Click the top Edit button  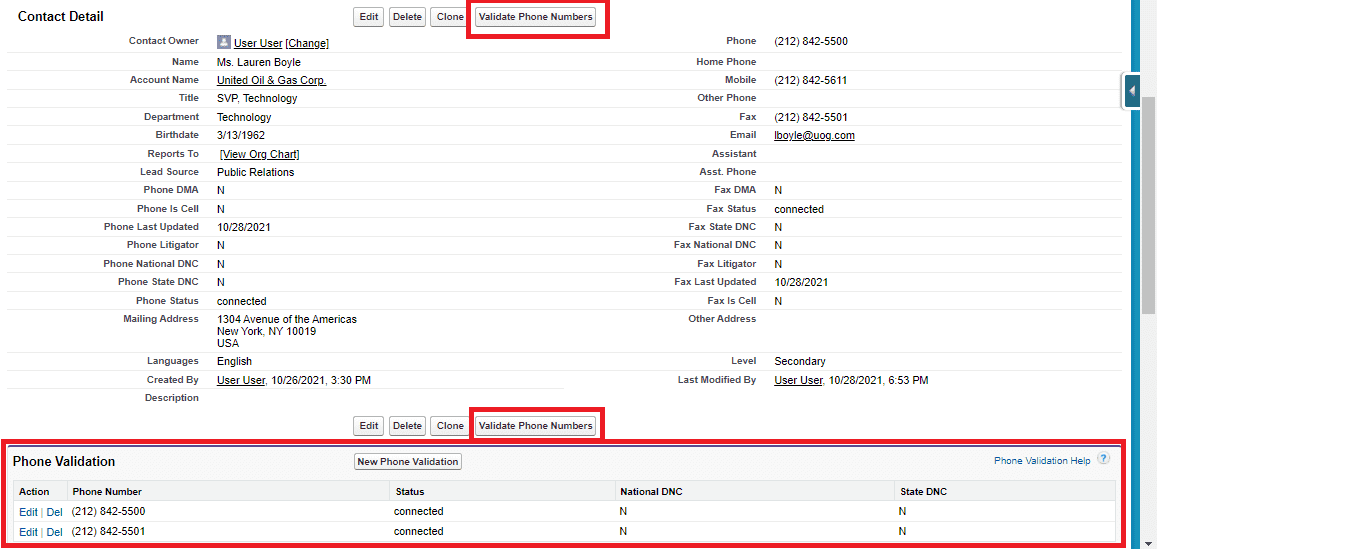[369, 17]
